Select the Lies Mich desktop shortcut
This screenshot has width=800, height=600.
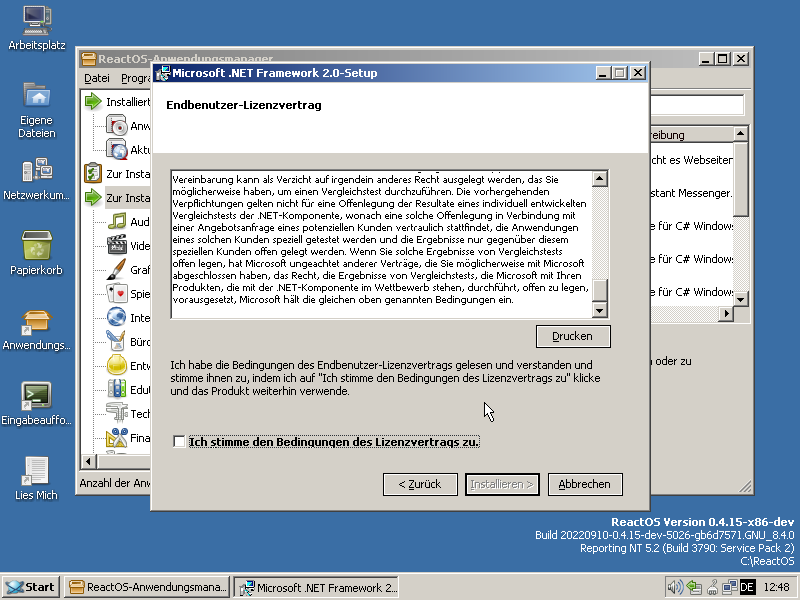coord(36,470)
